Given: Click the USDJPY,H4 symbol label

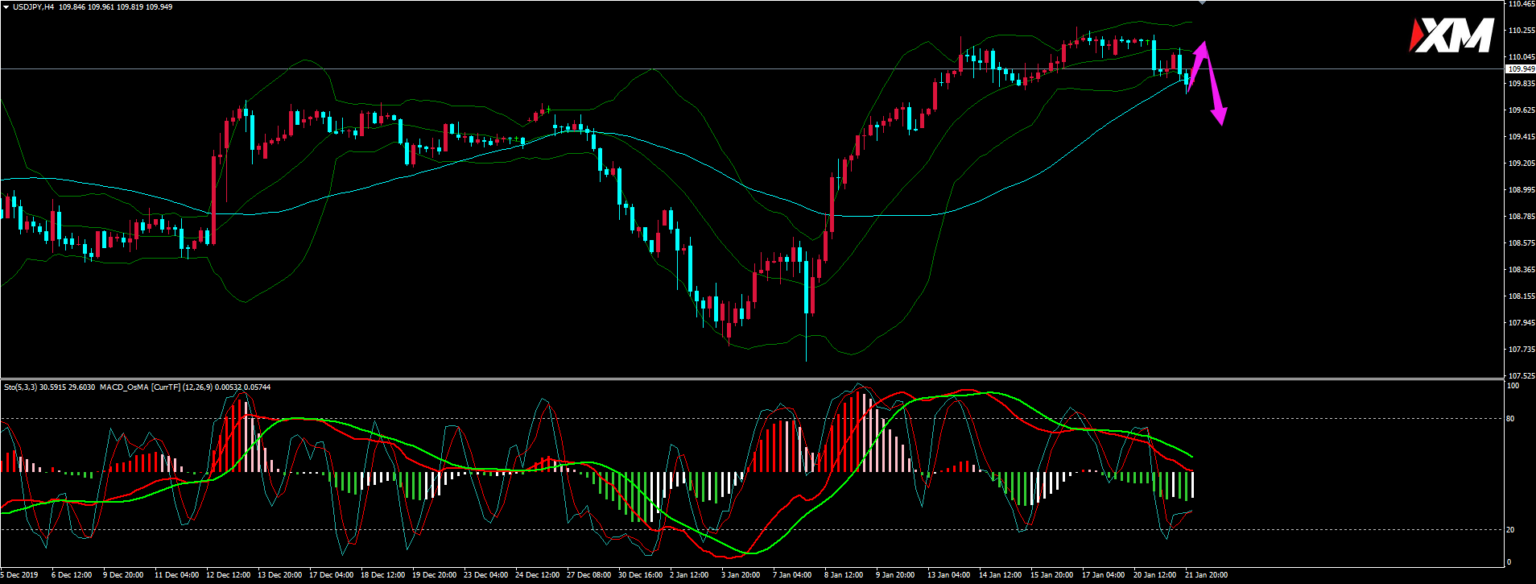Looking at the screenshot, I should [36, 7].
